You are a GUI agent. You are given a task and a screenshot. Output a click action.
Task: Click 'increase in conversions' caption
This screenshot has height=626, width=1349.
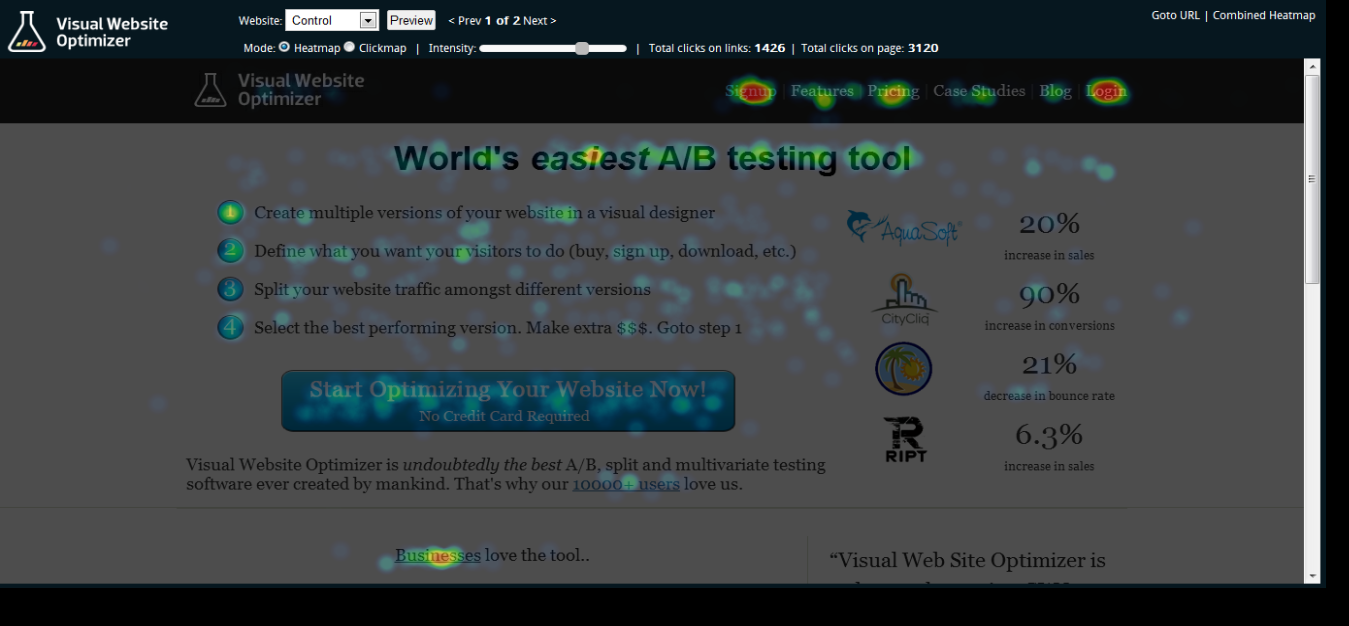pyautogui.click(x=1049, y=325)
